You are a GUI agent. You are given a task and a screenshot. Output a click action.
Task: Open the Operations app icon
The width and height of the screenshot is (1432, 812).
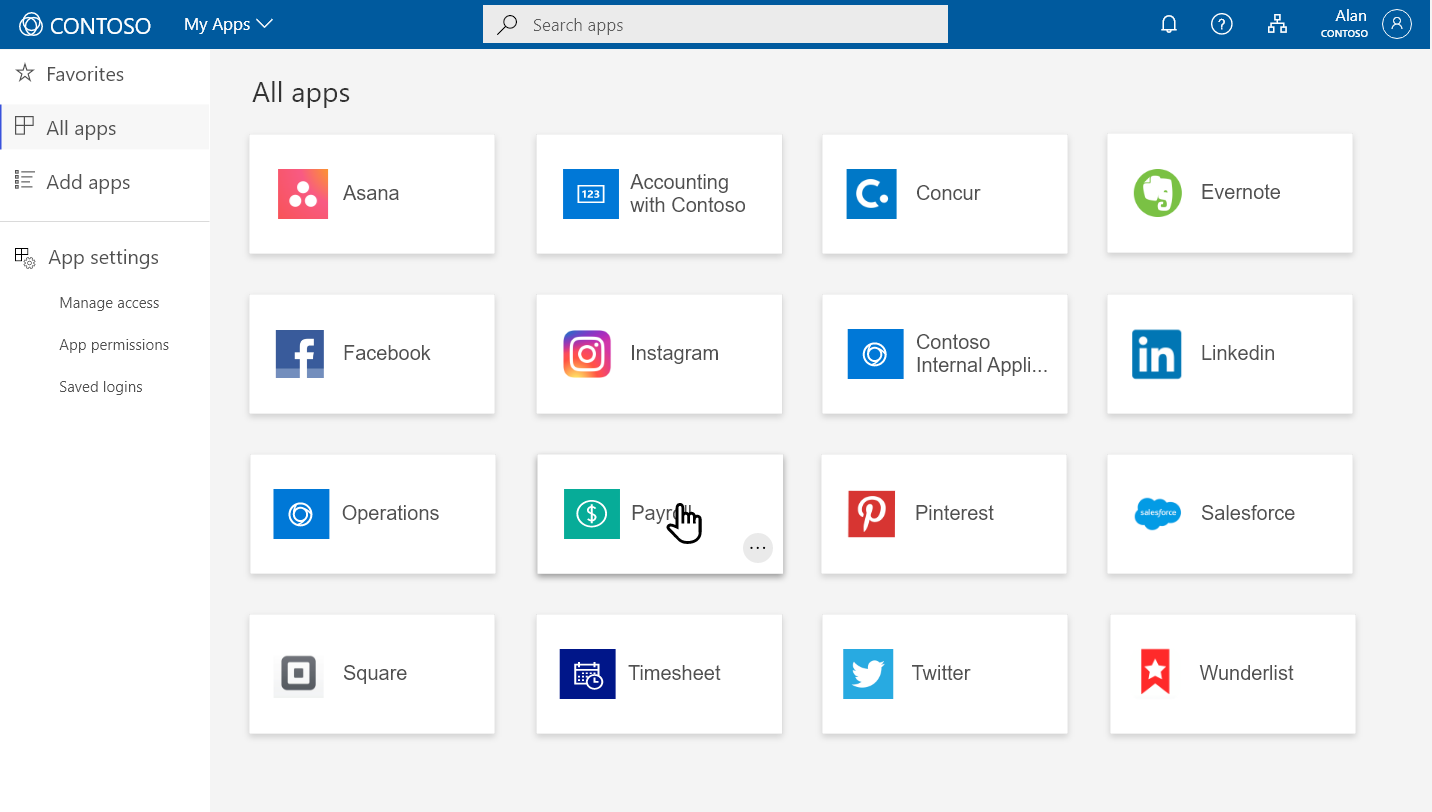301,514
